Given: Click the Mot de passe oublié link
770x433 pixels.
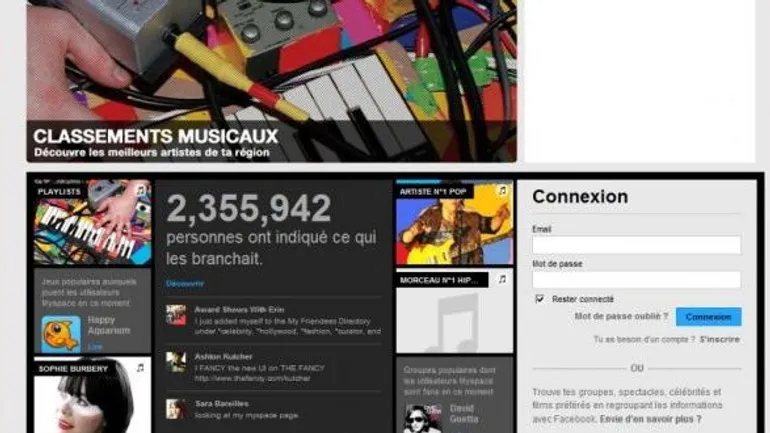Looking at the screenshot, I should [621, 316].
